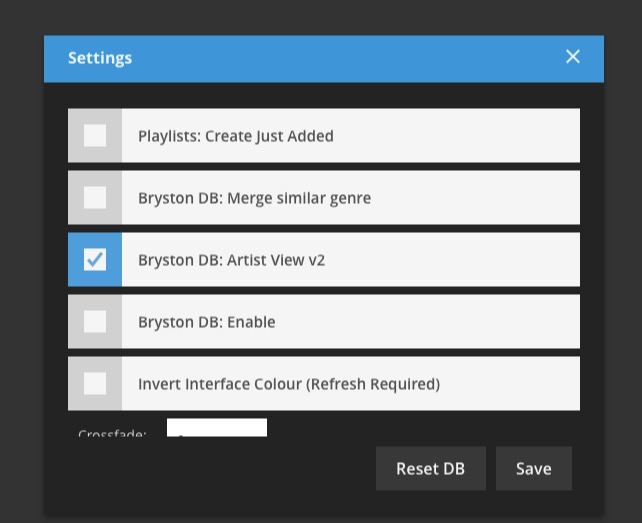Click the blue highlighted cell around the checkmark
Screen dimensions: 642x523
pos(95,260)
